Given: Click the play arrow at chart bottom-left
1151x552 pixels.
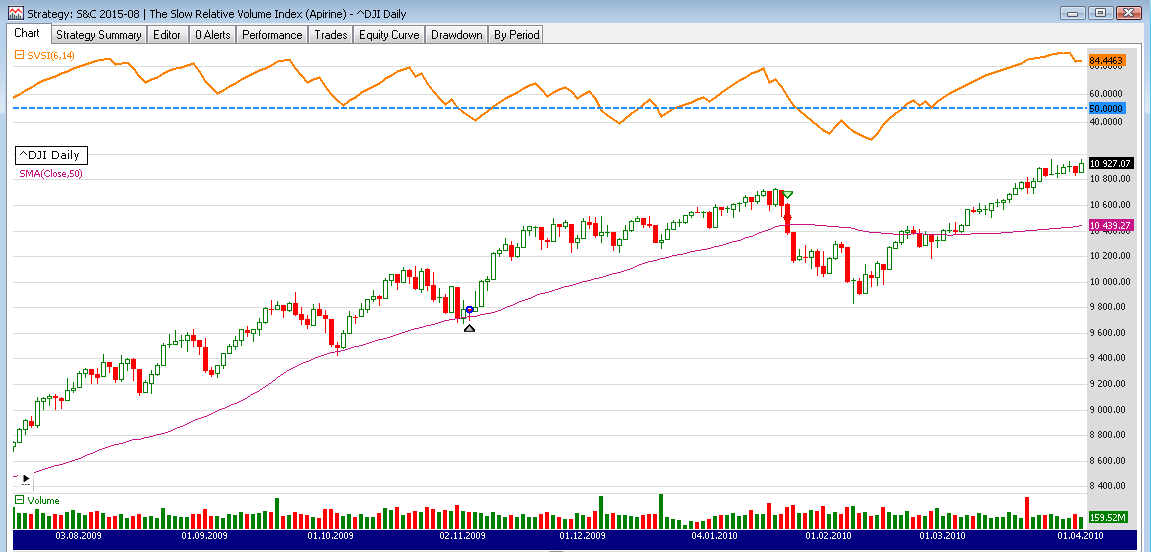Looking at the screenshot, I should [27, 478].
